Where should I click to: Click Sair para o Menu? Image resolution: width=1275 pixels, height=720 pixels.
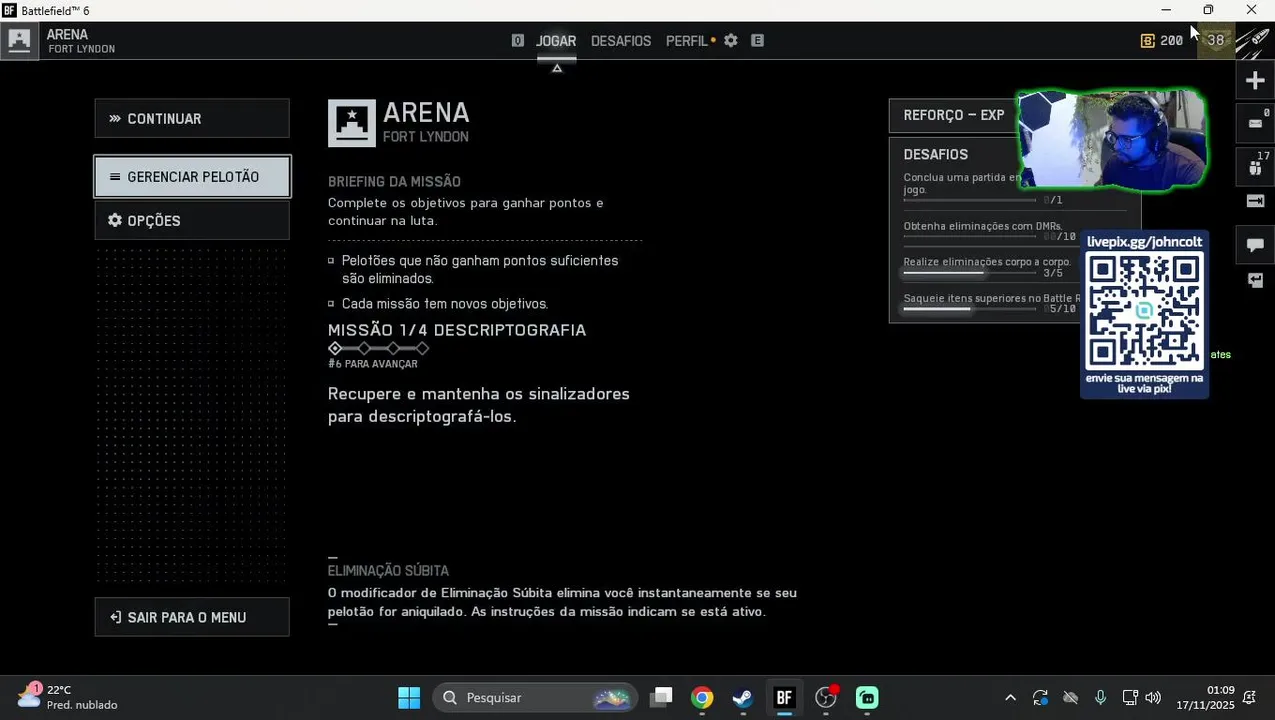192,617
